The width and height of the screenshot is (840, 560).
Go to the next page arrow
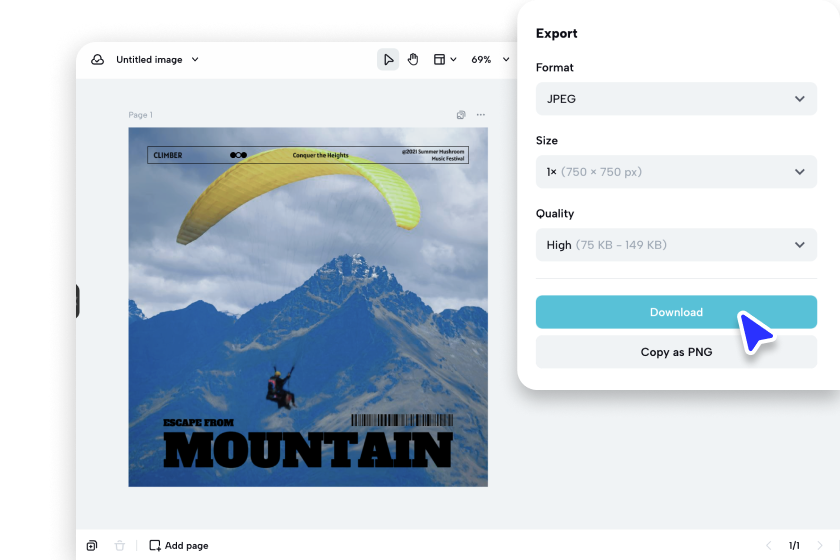click(820, 546)
